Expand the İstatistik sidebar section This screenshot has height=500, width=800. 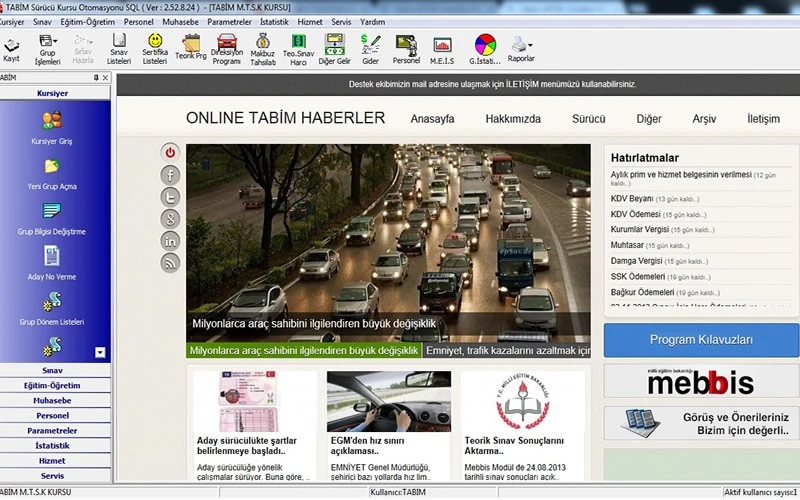point(53,445)
